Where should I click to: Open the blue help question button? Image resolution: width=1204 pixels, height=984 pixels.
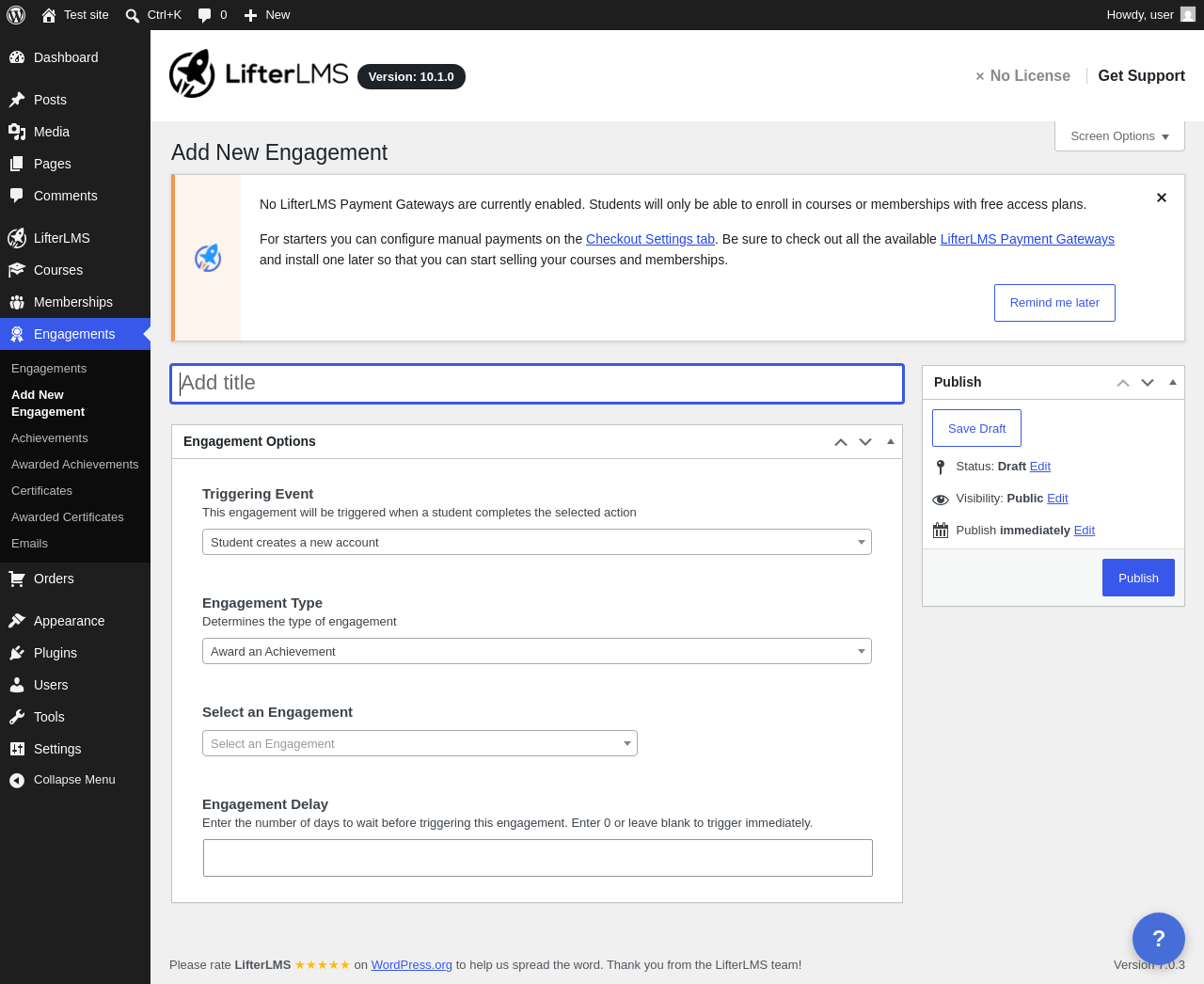(1159, 939)
